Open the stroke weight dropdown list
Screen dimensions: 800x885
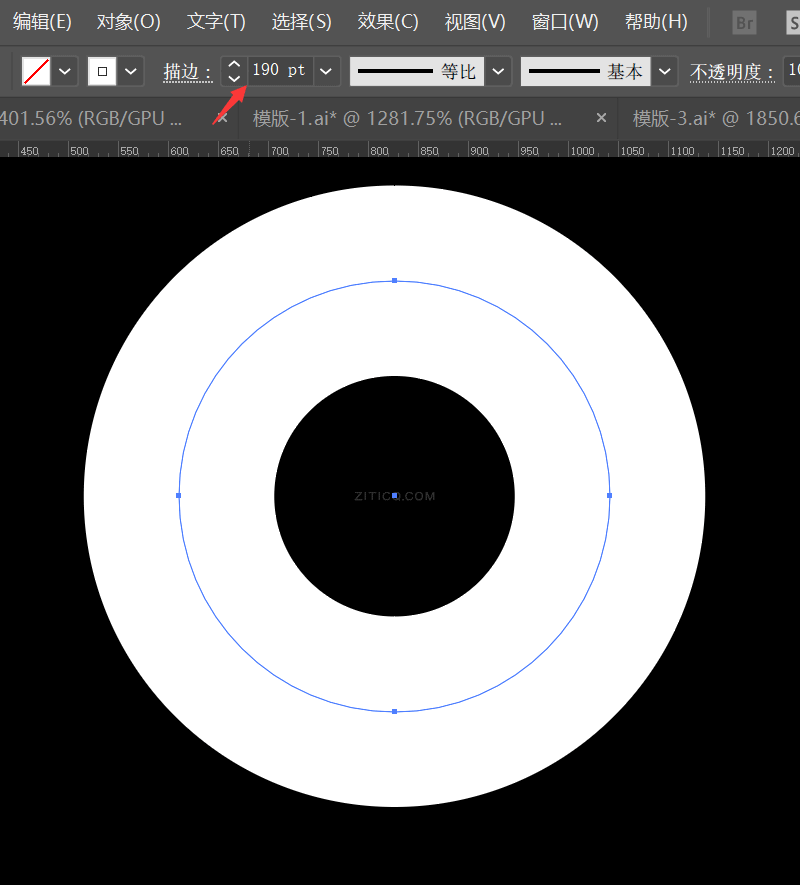(326, 72)
